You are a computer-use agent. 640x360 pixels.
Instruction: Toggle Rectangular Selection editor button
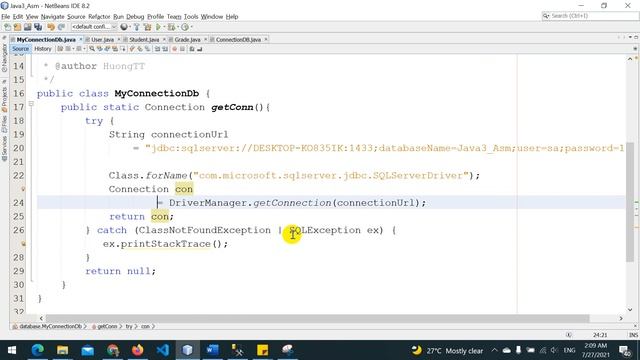[123, 49]
